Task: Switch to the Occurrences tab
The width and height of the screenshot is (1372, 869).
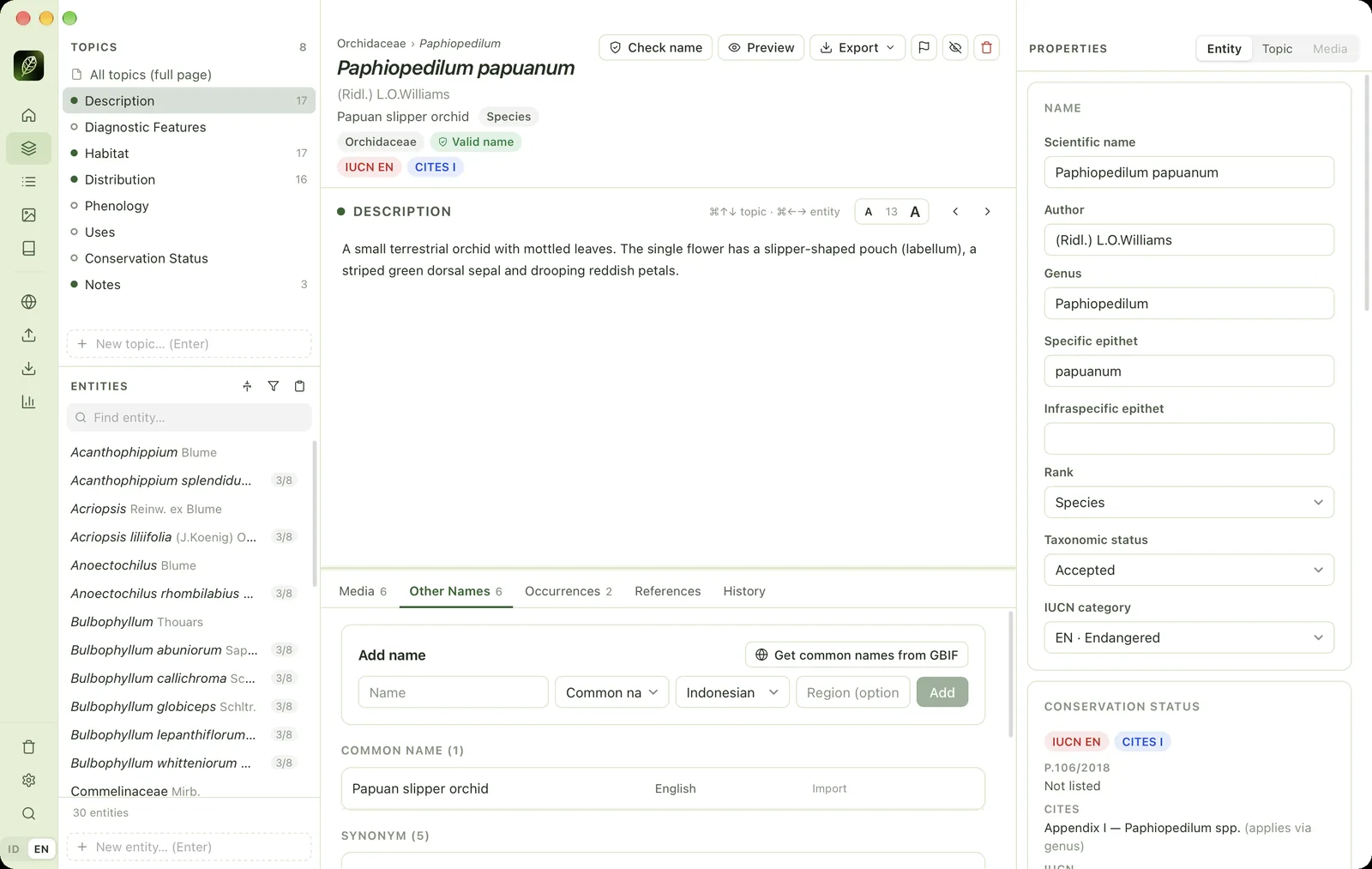Action: 569,591
